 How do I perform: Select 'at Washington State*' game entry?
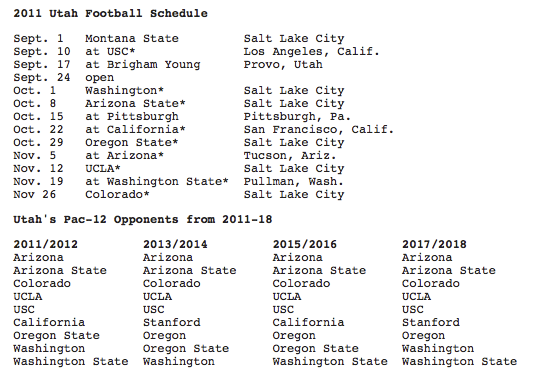point(157,182)
